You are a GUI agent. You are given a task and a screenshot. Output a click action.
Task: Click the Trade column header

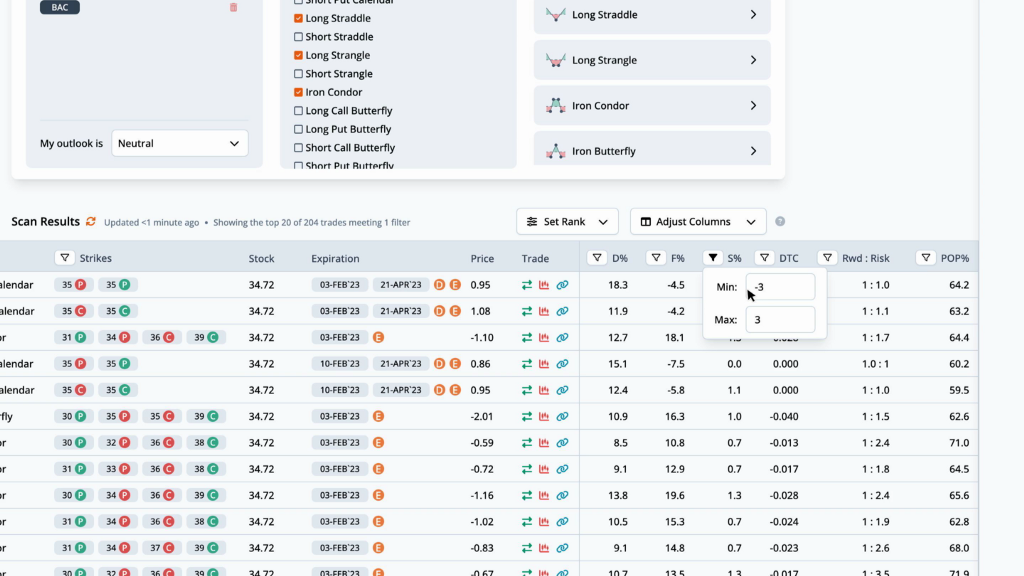click(535, 258)
